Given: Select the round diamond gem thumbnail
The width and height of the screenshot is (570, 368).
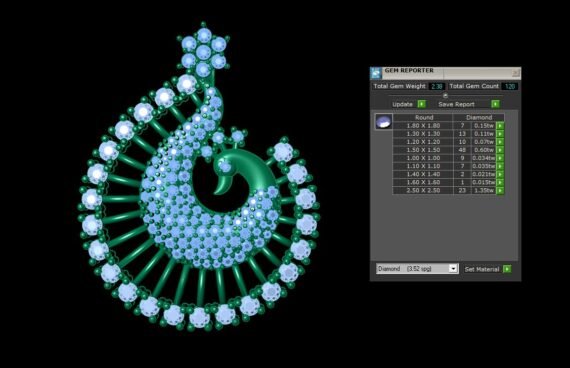Looking at the screenshot, I should click(384, 122).
